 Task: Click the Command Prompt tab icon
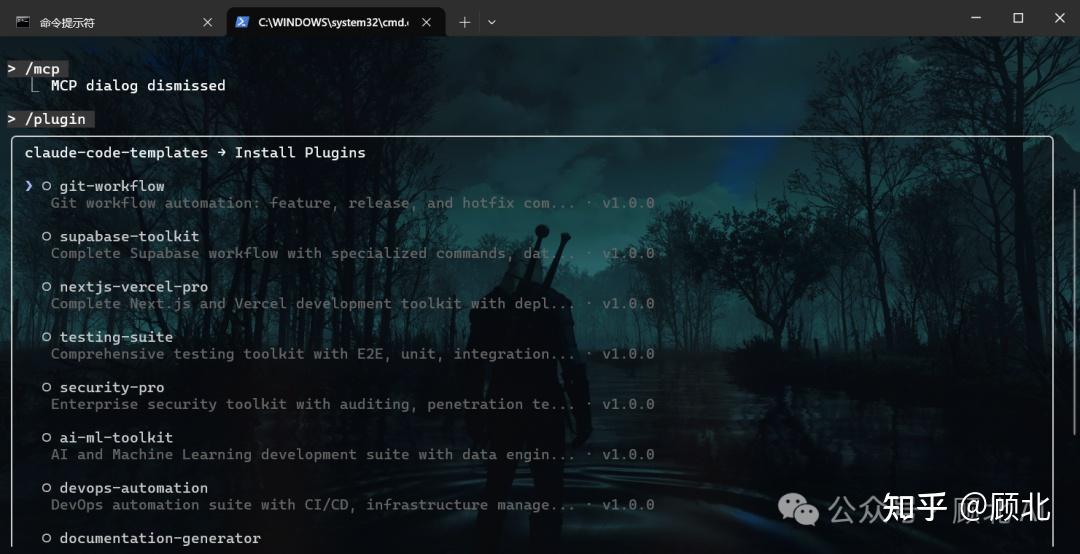point(23,22)
